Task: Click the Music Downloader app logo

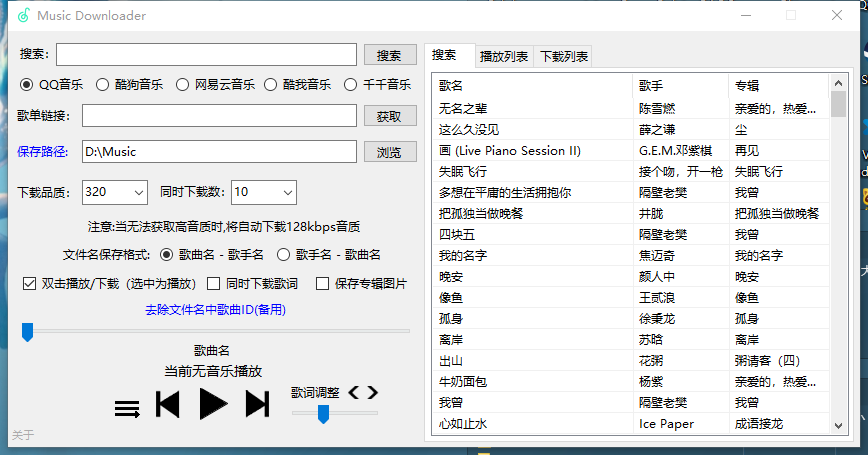Action: pos(23,15)
